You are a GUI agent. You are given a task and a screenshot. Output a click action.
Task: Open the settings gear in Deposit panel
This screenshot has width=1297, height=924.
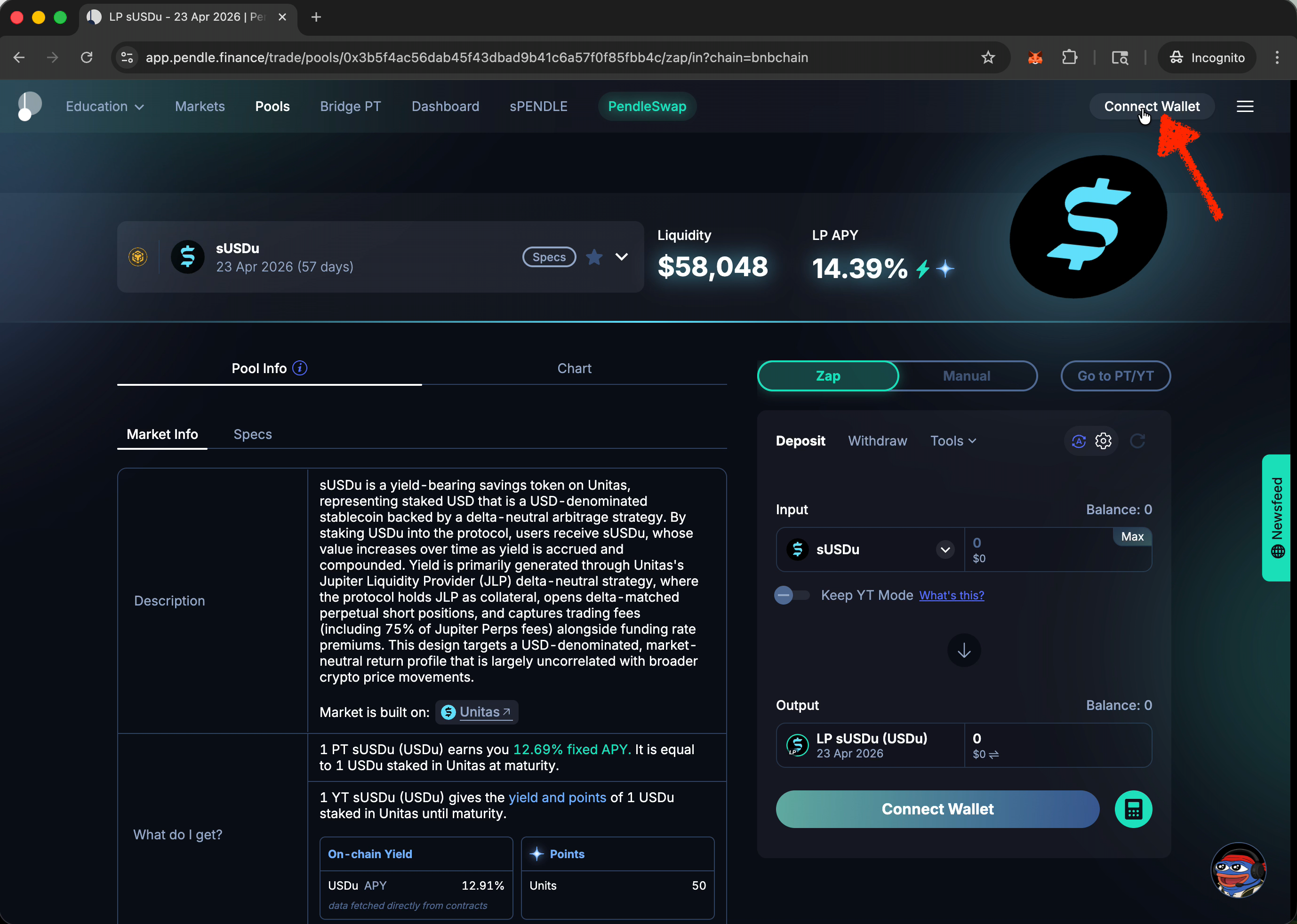[x=1103, y=441]
